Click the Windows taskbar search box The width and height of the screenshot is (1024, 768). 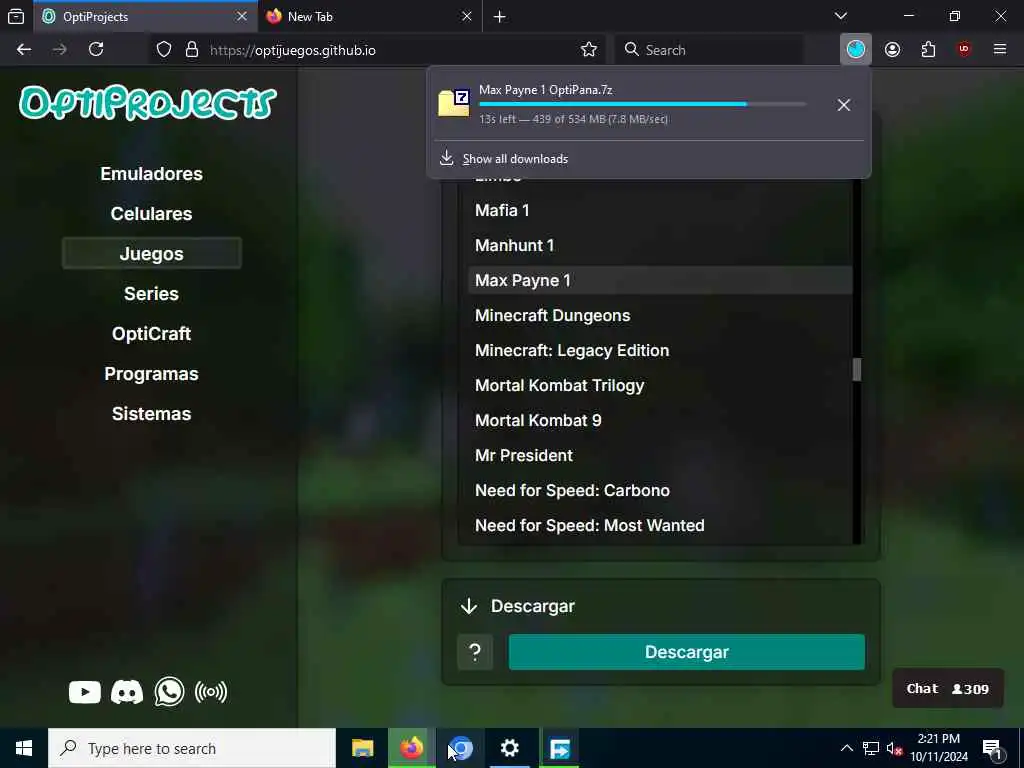(192, 748)
